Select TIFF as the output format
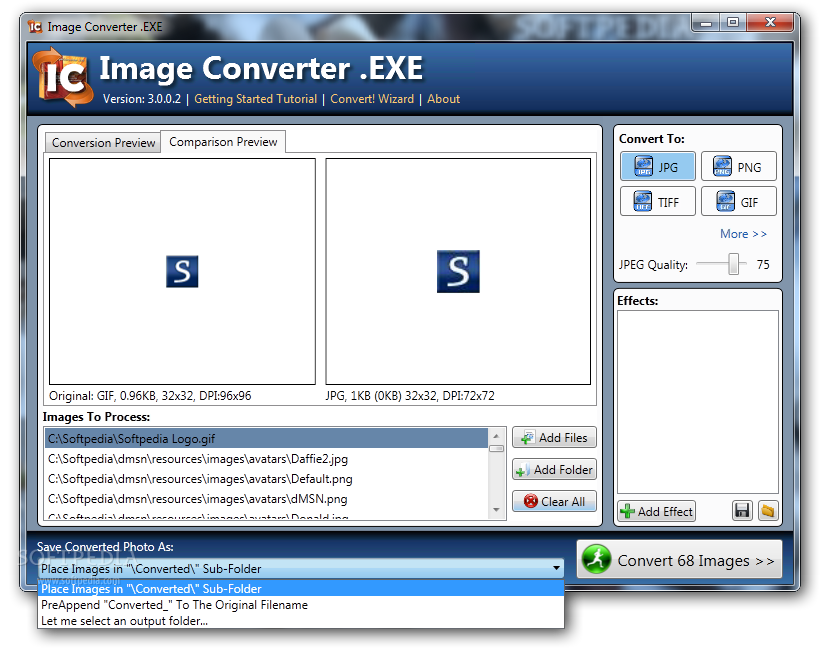Viewport: 821px width, 649px height. [x=658, y=202]
